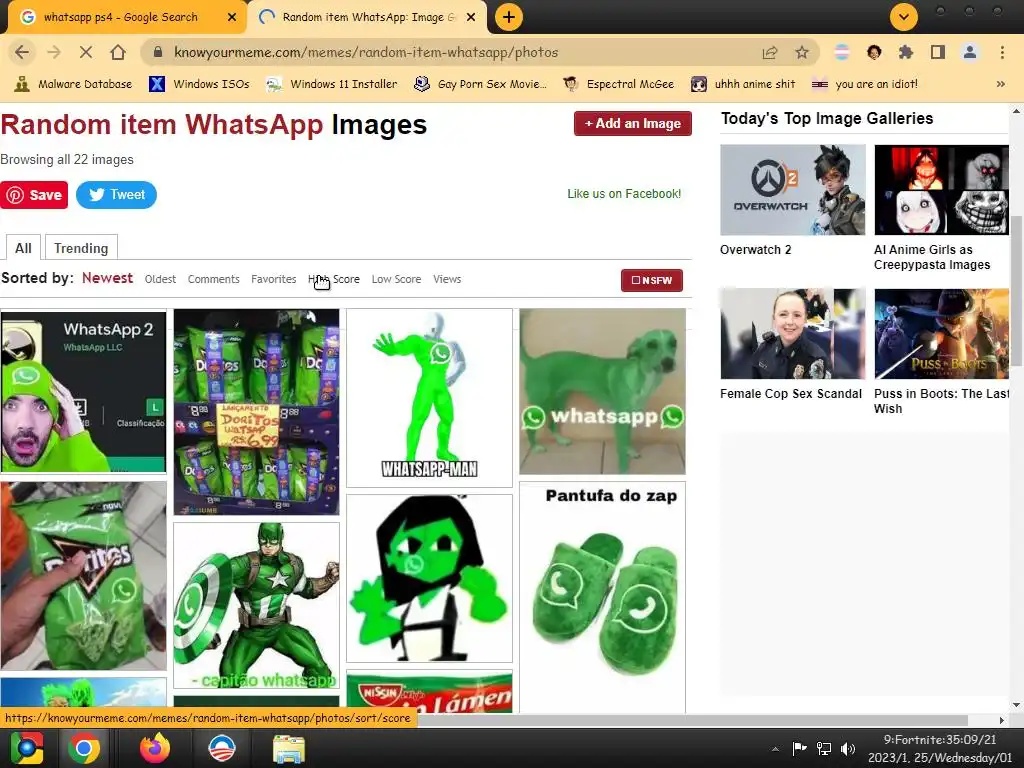The width and height of the screenshot is (1024, 768).
Task: Open the file explorer taskbar icon
Action: point(289,748)
